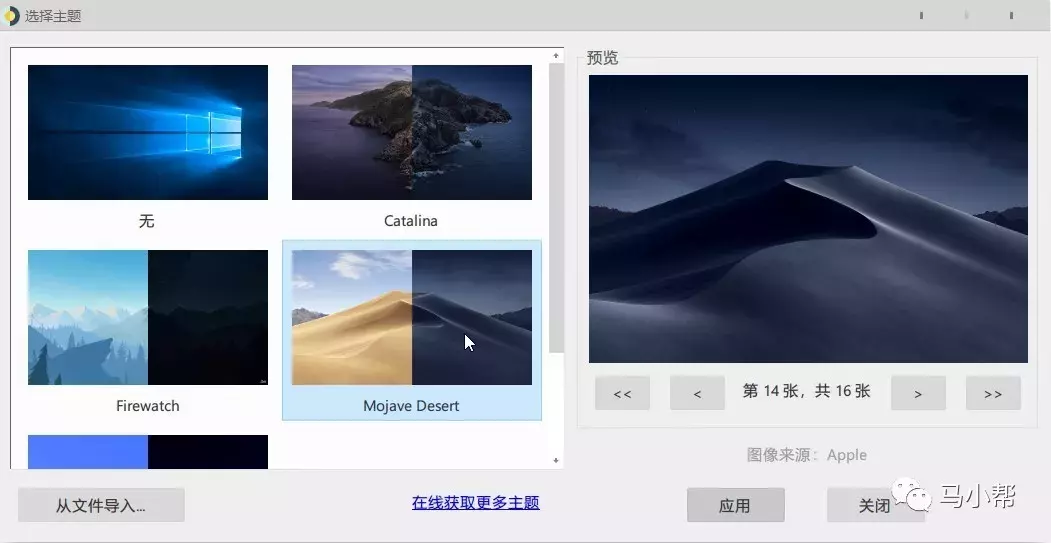Select the 无 (none) Windows theme thumbnail
The image size is (1051, 543).
[x=147, y=132]
